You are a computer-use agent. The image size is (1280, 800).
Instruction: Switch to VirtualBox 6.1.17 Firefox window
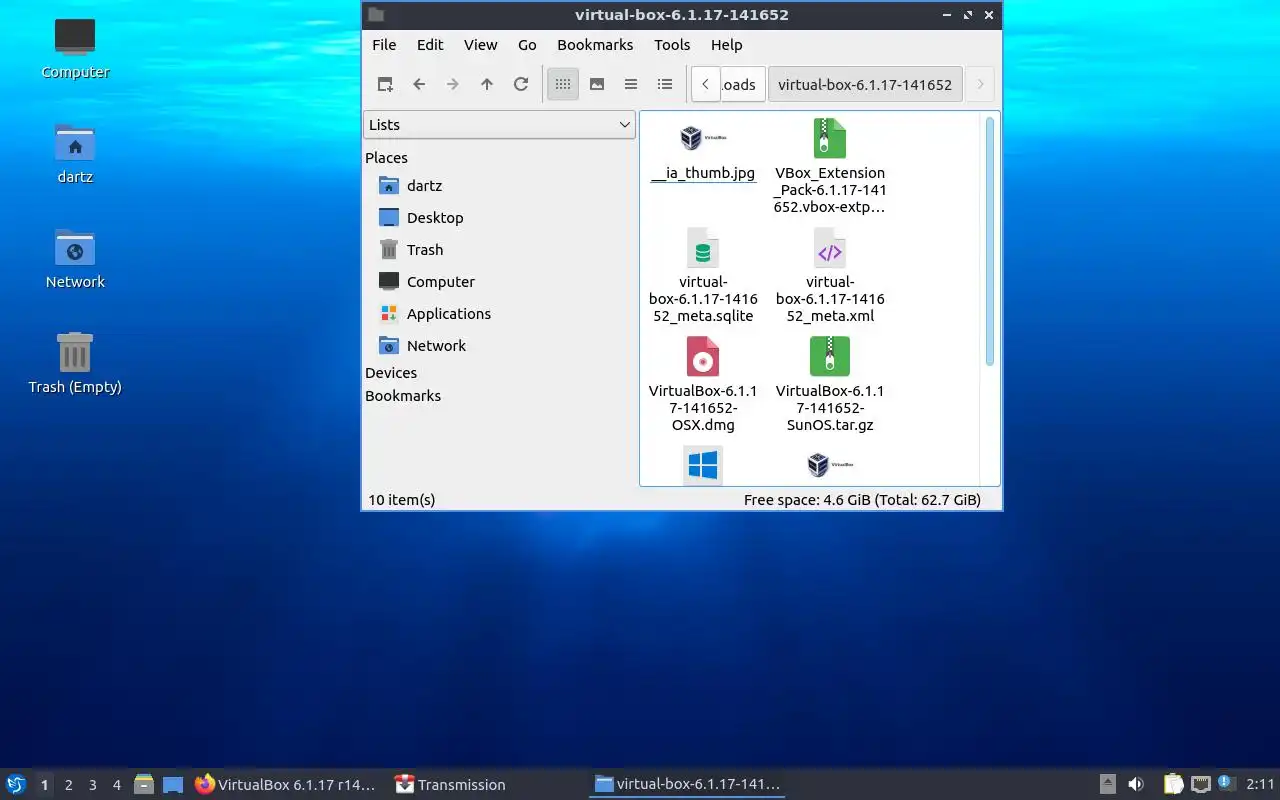coord(286,785)
